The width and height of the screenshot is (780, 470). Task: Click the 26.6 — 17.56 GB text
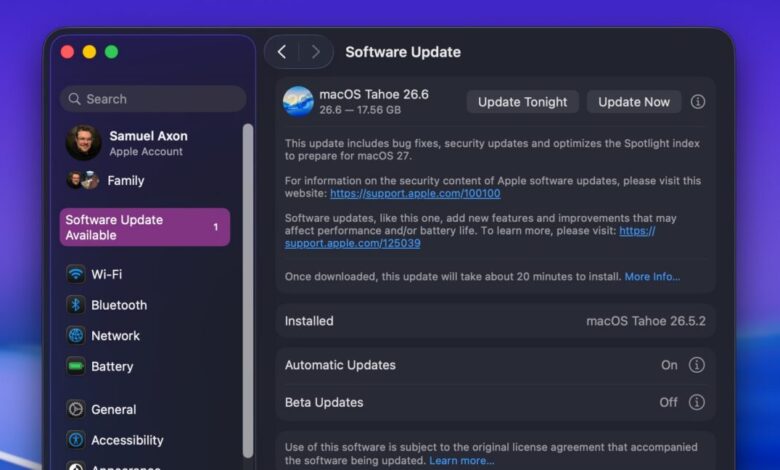tap(360, 110)
